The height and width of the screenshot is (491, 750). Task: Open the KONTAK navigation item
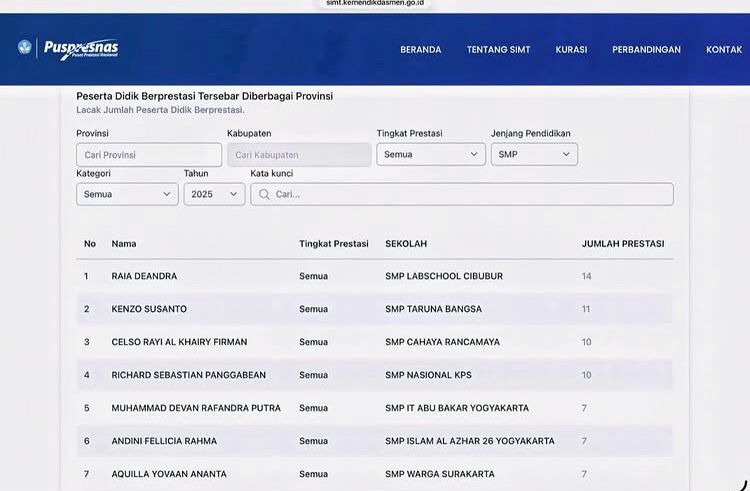click(x=723, y=50)
